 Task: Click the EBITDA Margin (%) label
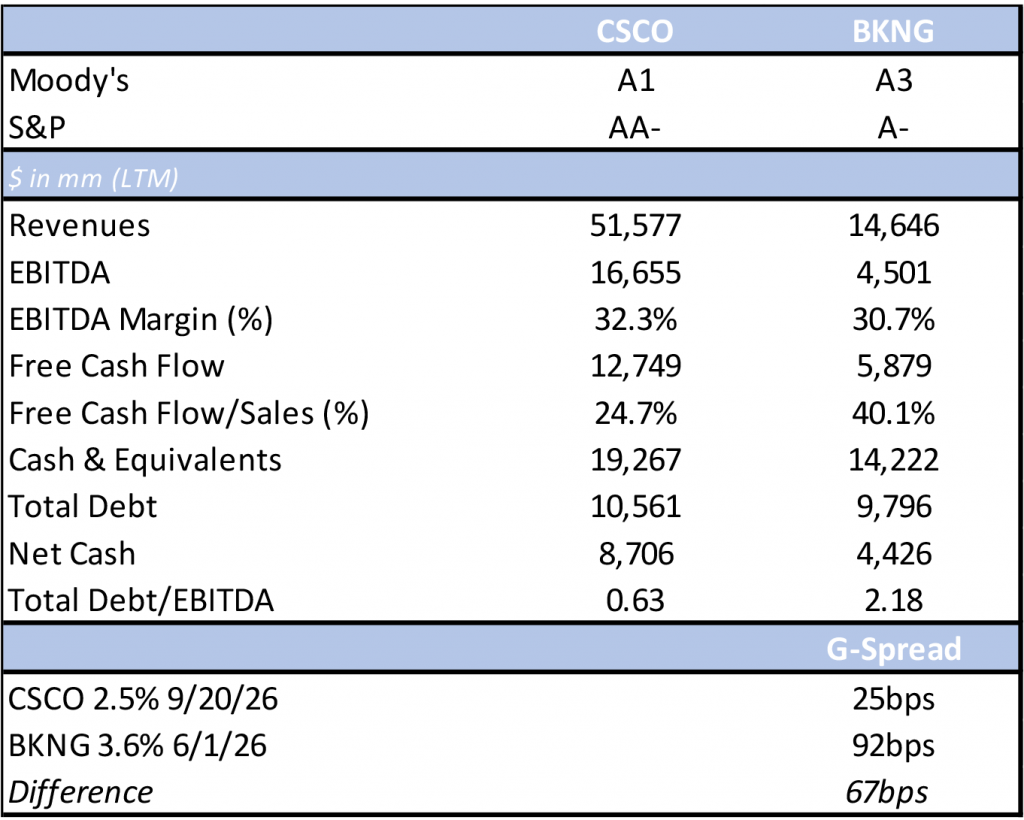[x=141, y=319]
